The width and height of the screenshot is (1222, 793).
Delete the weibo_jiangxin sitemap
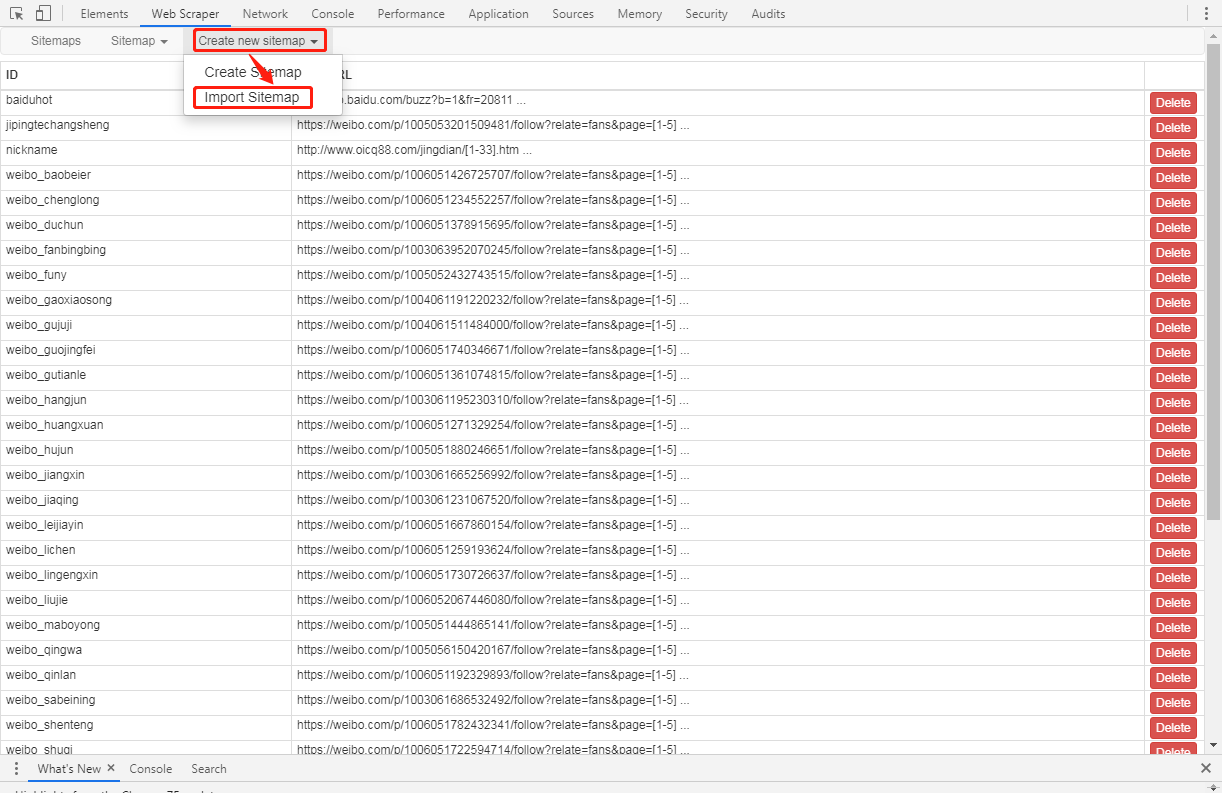(x=1173, y=478)
